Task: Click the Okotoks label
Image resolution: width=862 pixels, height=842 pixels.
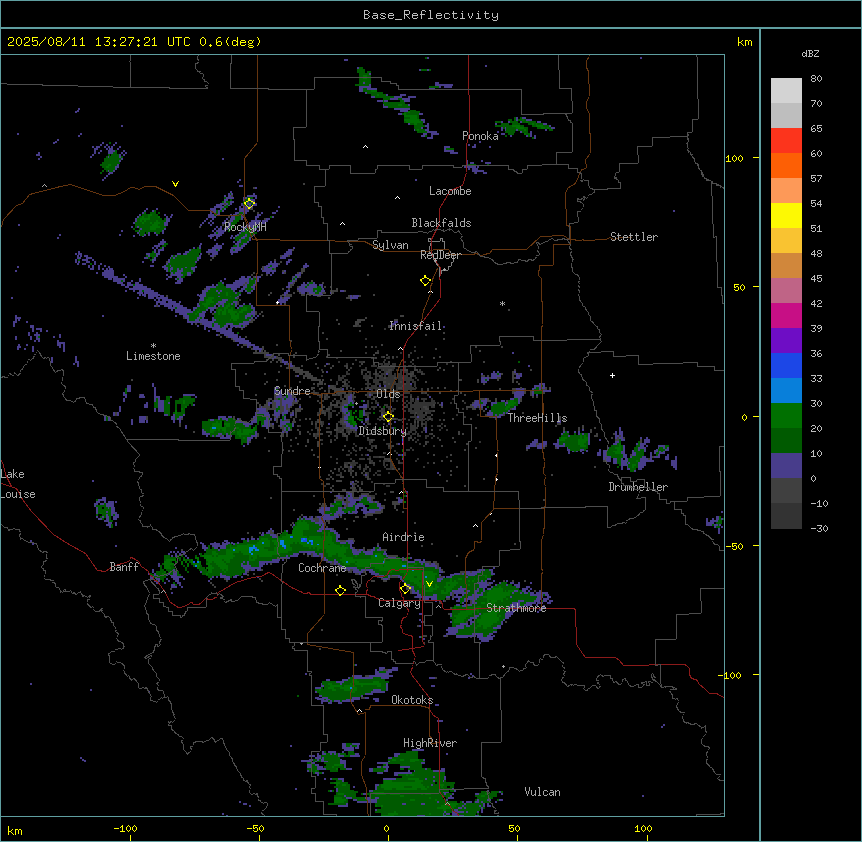Action: 412,700
